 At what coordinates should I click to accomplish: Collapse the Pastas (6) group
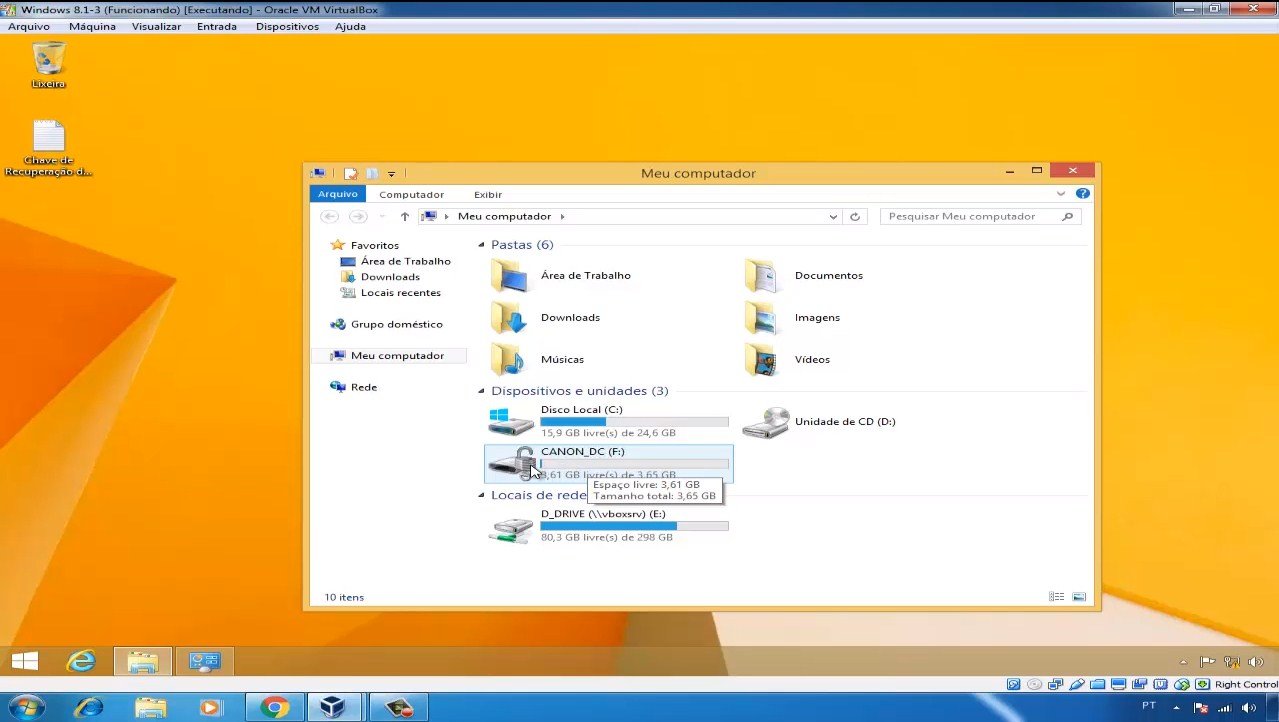pos(481,245)
